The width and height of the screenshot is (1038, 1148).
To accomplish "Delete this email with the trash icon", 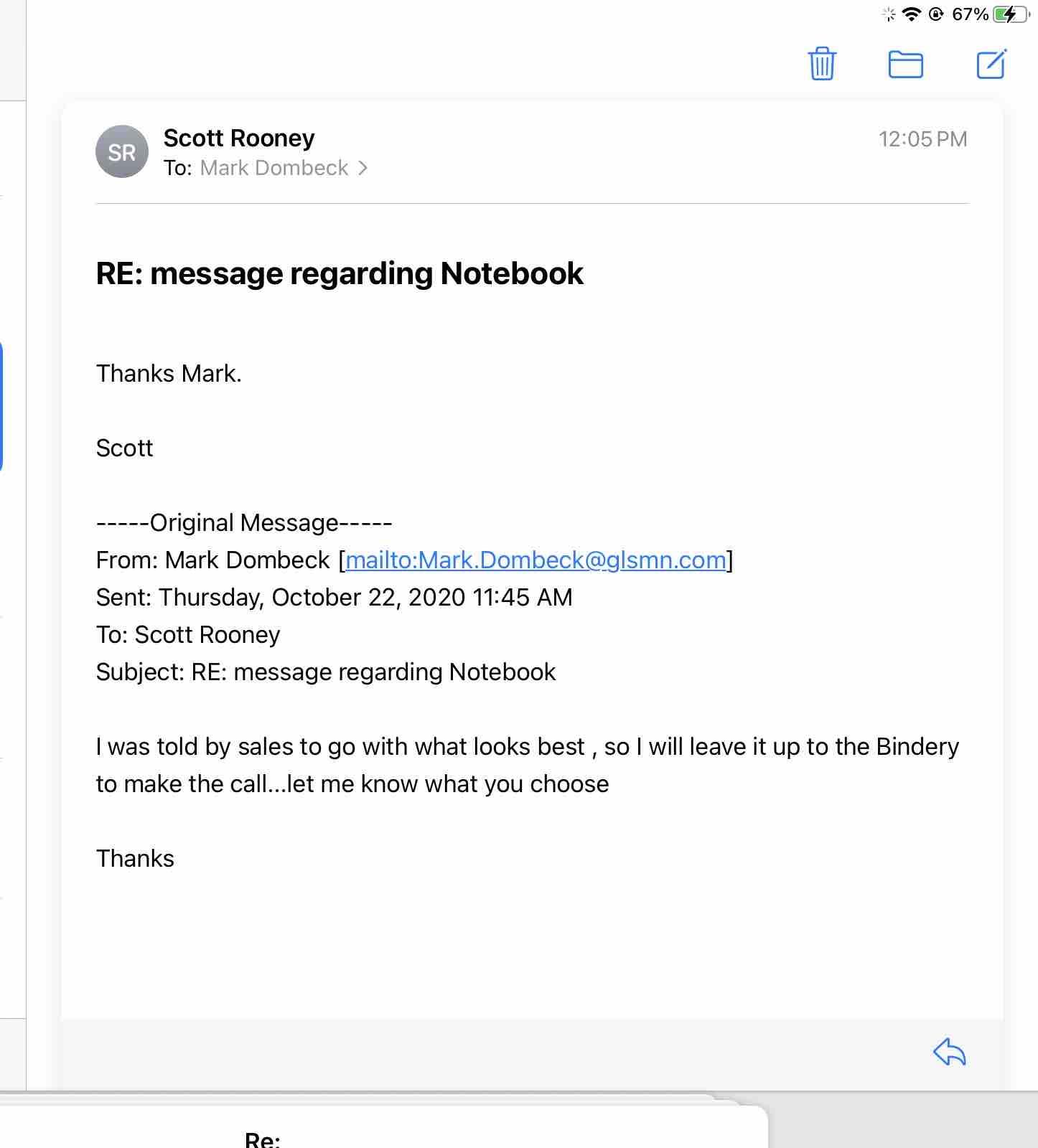I will pos(822,64).
